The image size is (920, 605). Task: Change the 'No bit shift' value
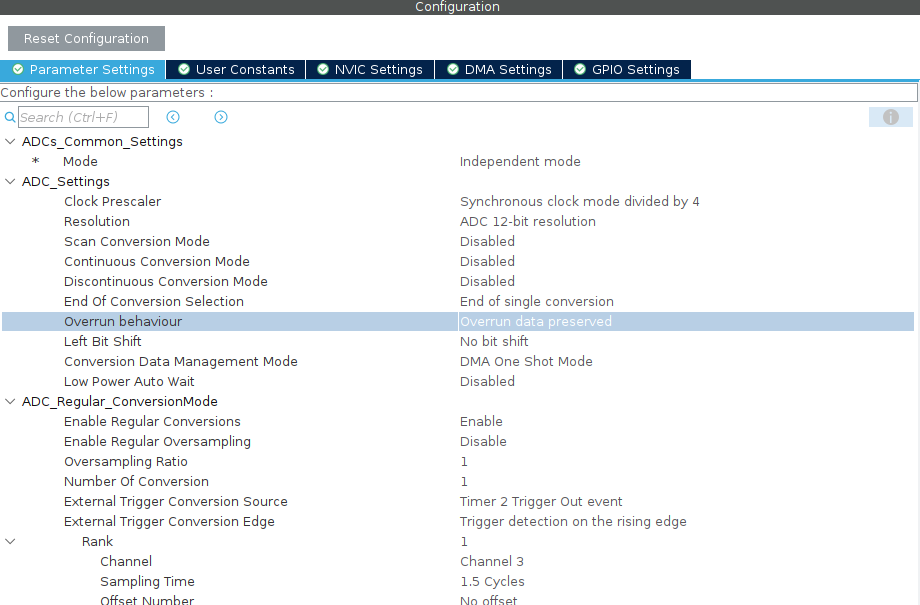494,342
